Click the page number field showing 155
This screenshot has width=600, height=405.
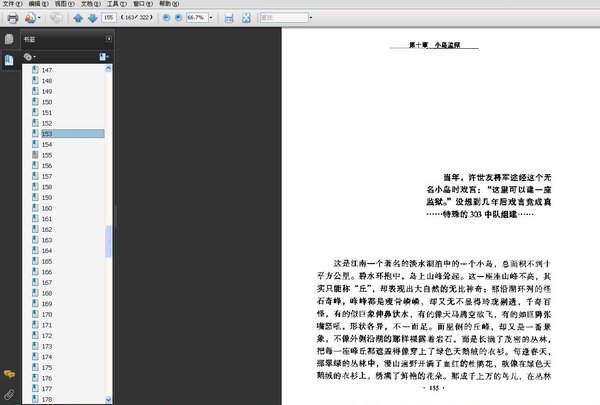point(109,18)
